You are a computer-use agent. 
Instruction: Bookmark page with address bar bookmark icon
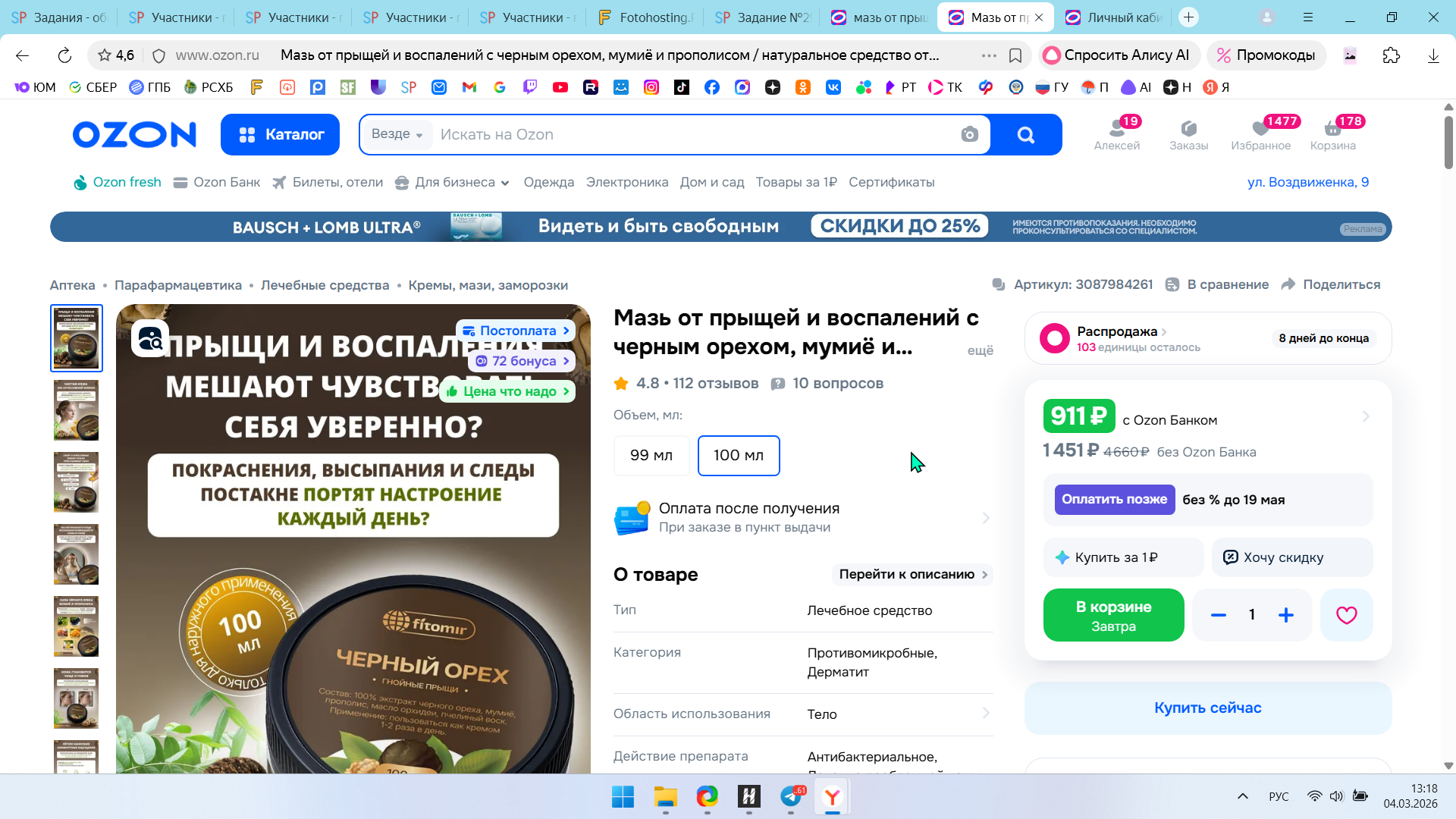pyautogui.click(x=1015, y=55)
